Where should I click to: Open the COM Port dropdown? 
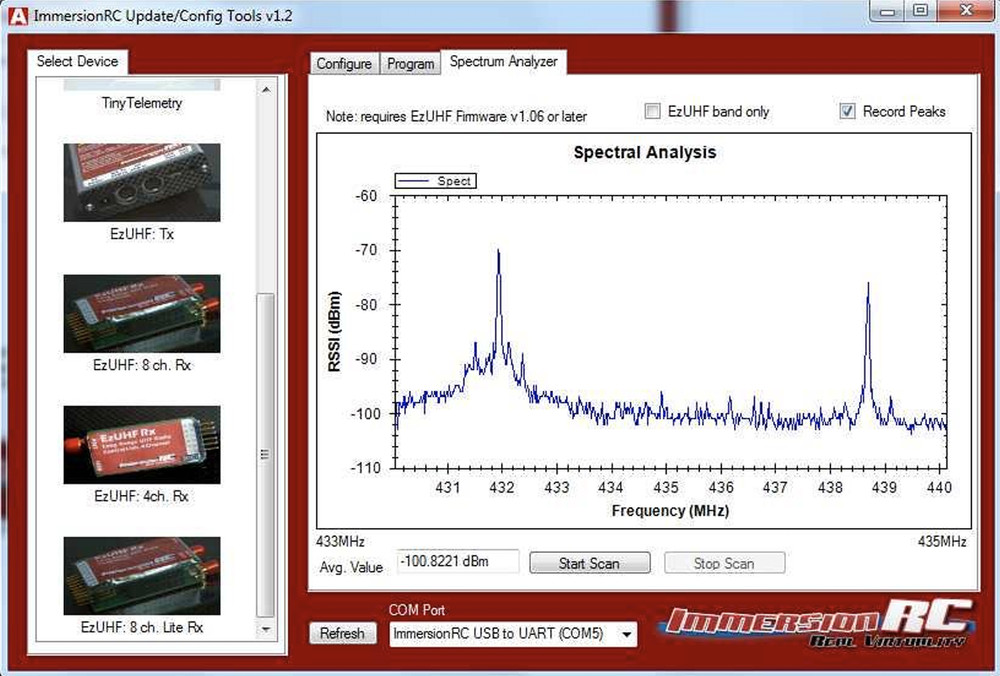pyautogui.click(x=625, y=634)
